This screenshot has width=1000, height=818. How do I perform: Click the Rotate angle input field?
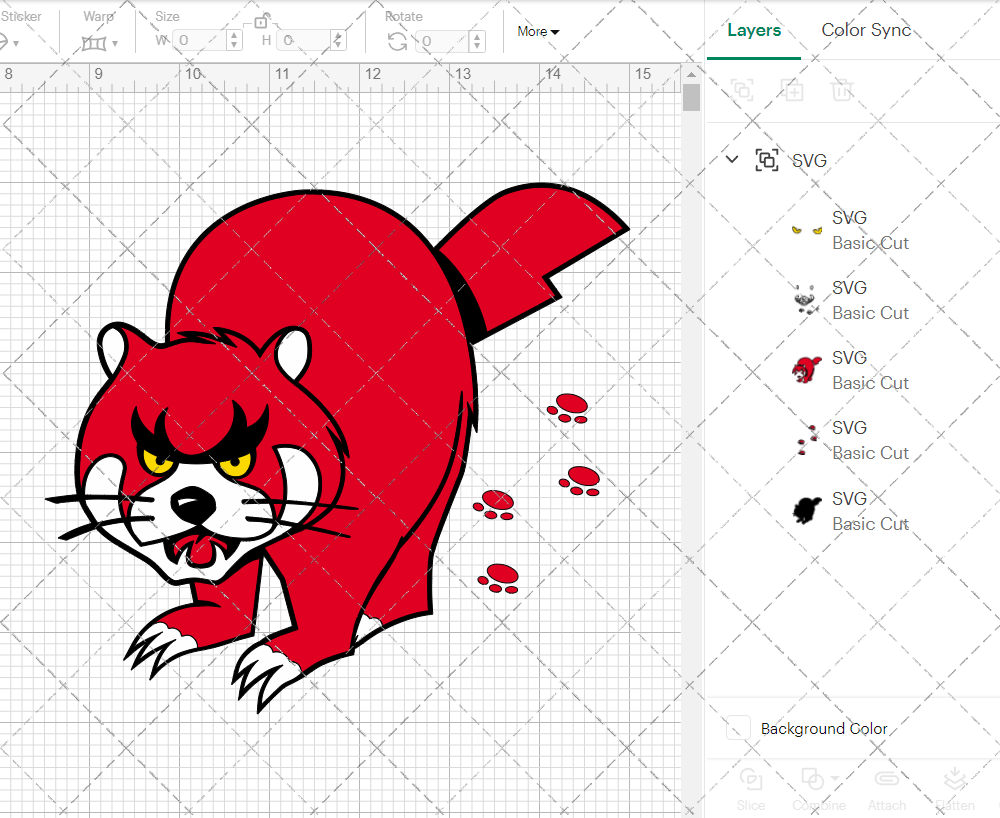(445, 41)
